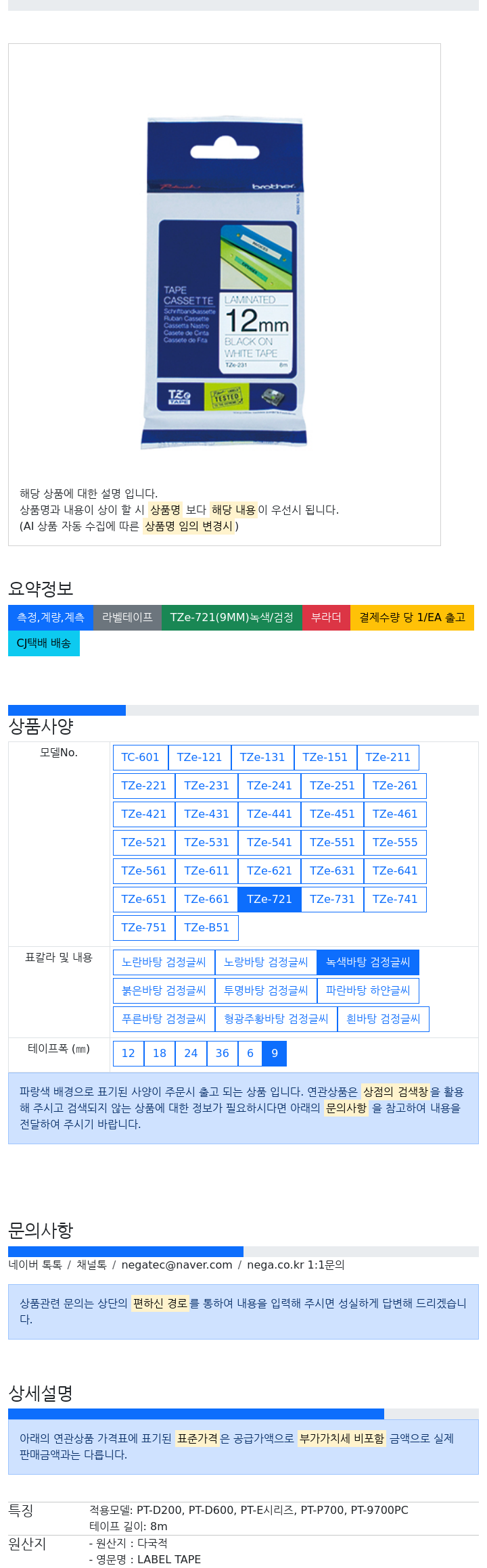Choose 녹색바탕 검정글씨 color option

368,962
